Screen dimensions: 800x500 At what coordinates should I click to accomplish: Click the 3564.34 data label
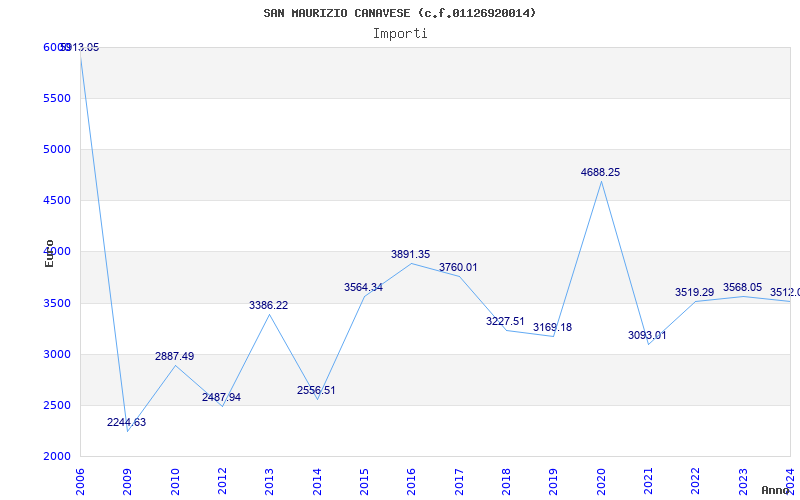(363, 287)
